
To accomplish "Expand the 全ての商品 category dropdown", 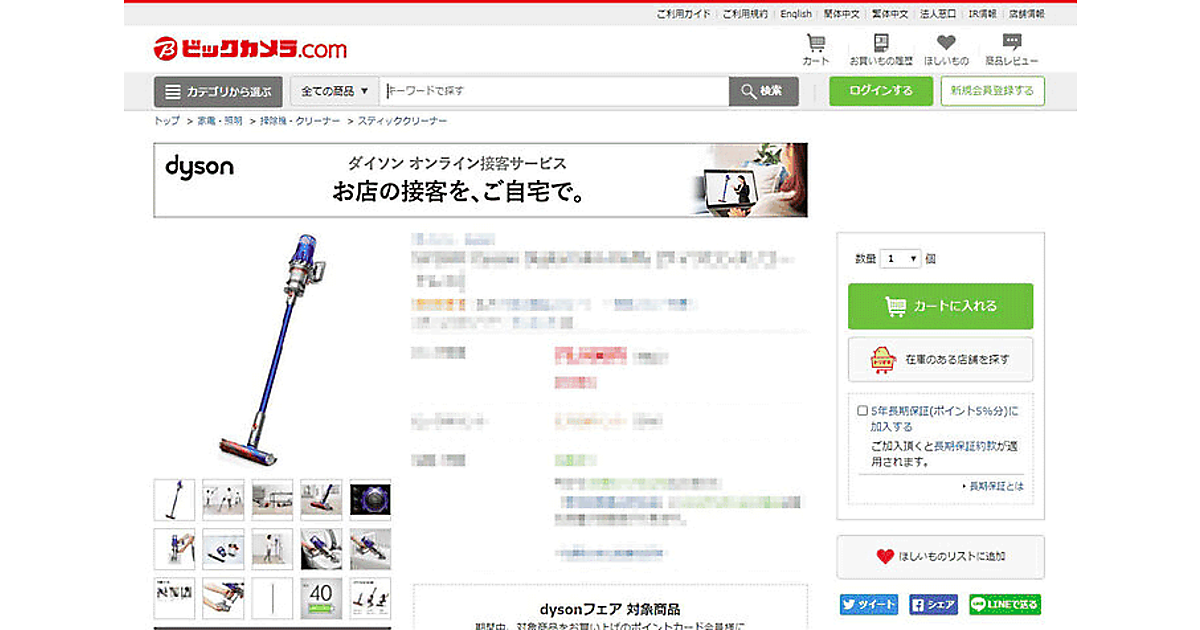I will (x=334, y=91).
